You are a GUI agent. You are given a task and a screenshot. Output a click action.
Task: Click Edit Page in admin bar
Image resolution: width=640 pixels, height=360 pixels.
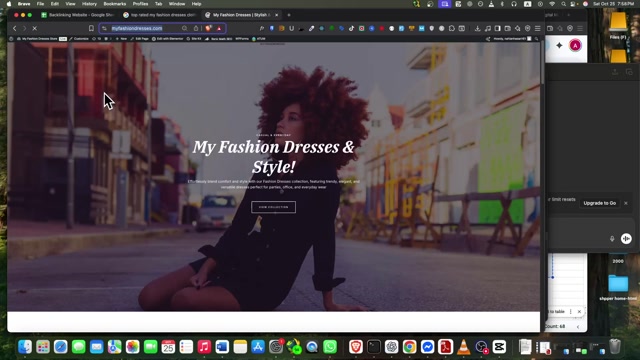click(x=140, y=39)
